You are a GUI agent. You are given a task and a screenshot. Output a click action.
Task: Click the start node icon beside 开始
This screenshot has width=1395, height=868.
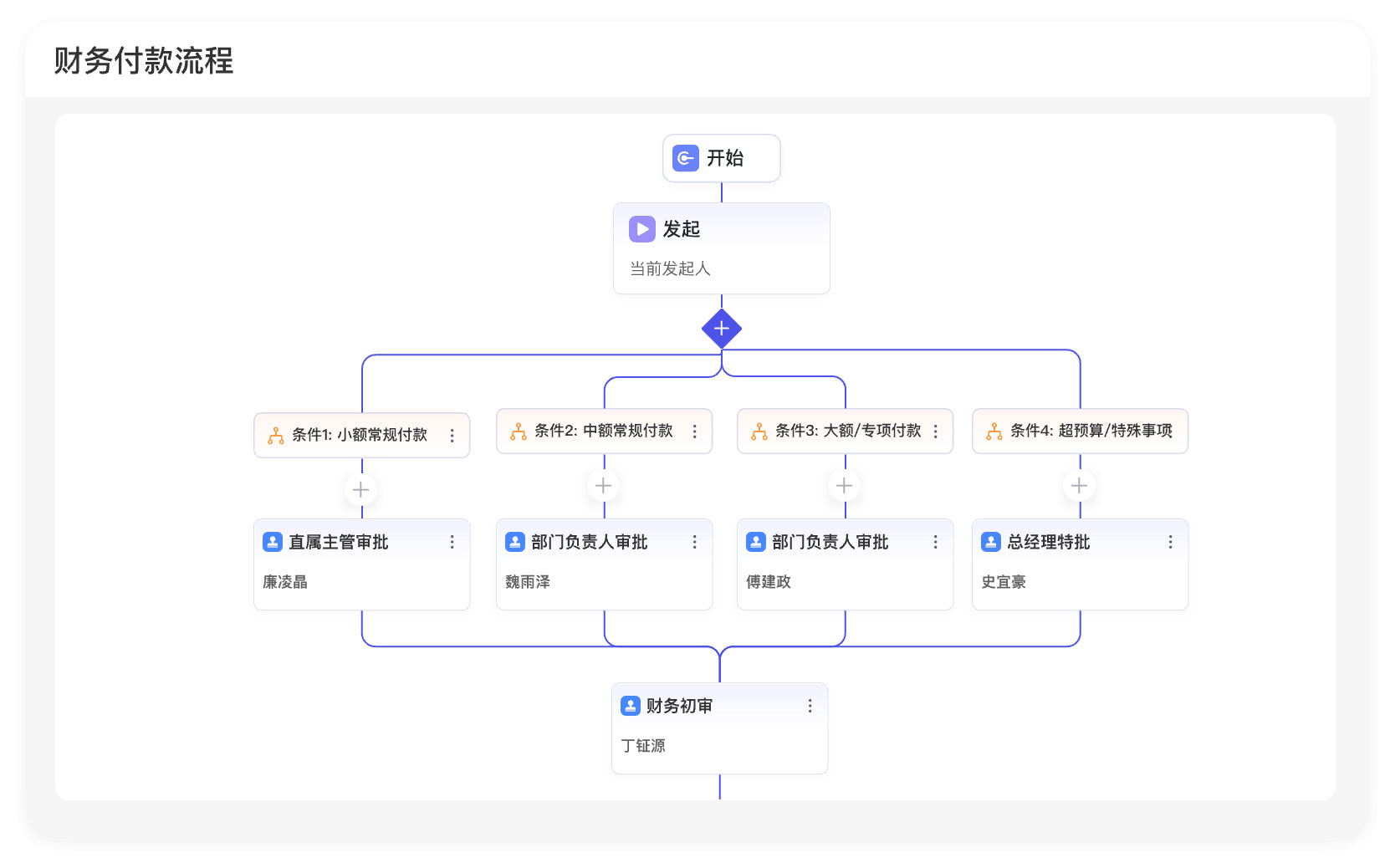(x=686, y=158)
